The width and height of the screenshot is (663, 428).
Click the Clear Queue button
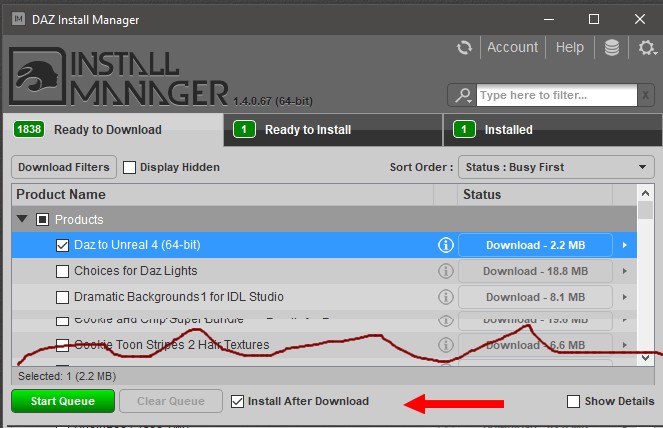[x=171, y=401]
